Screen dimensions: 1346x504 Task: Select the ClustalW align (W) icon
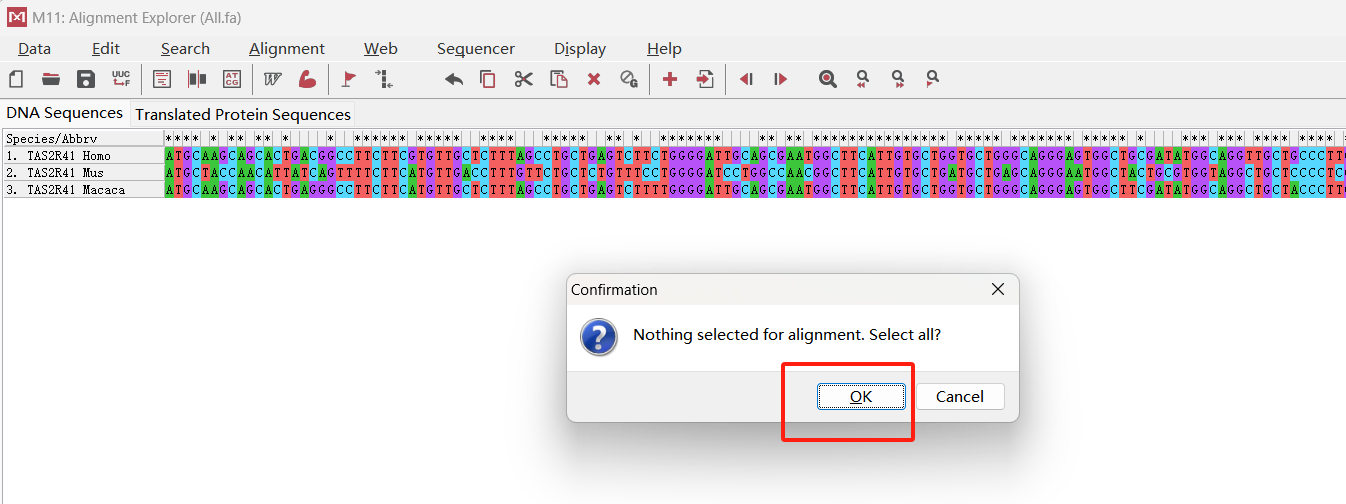[272, 79]
